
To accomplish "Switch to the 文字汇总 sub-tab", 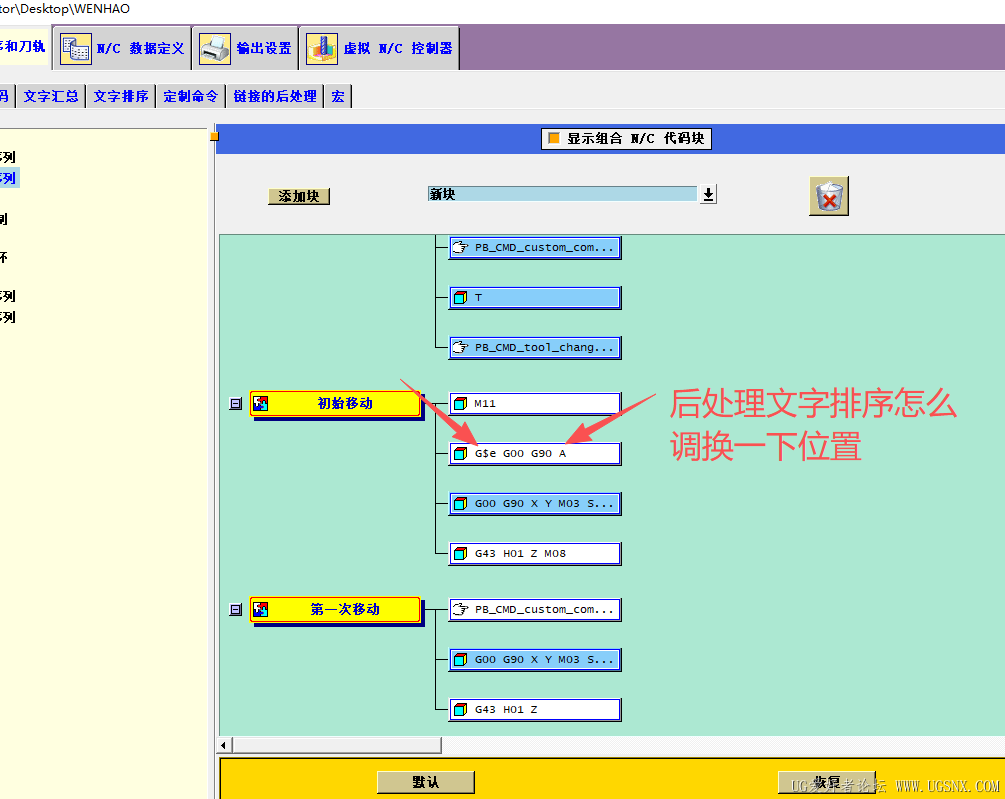I will click(51, 96).
